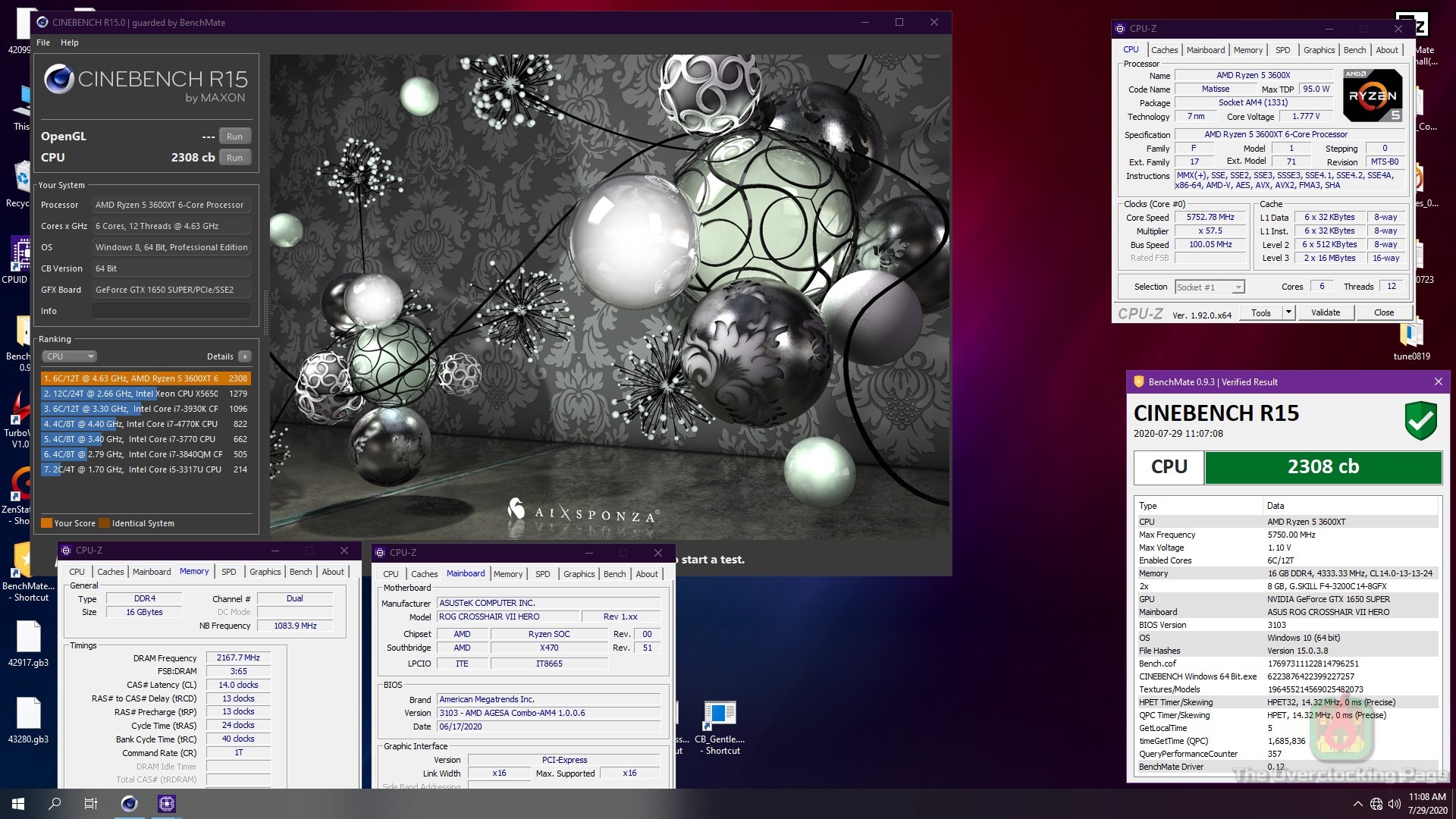
Task: Run the OpenGL benchmark
Action: coord(234,136)
